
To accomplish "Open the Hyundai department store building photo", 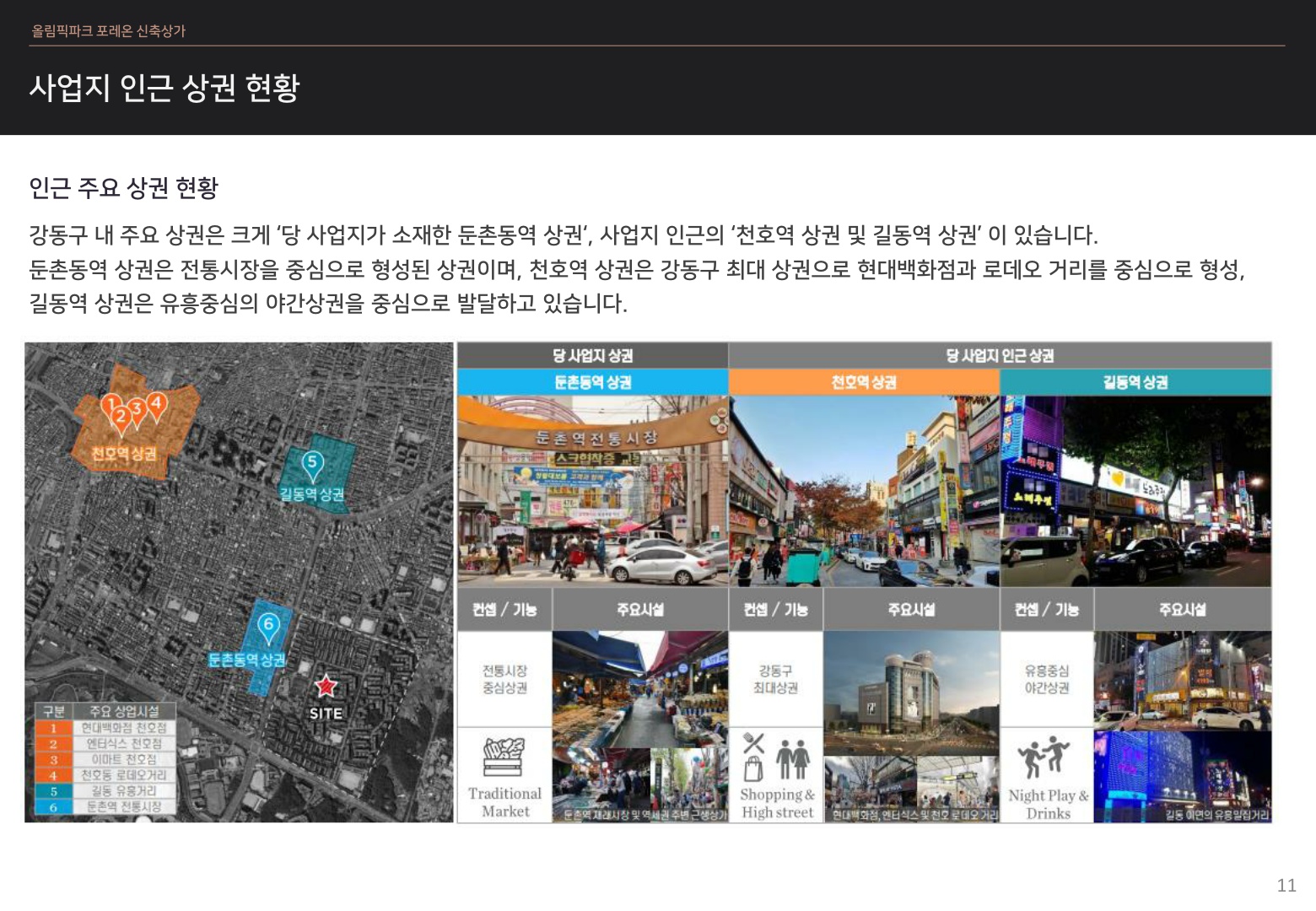I will (x=911, y=692).
